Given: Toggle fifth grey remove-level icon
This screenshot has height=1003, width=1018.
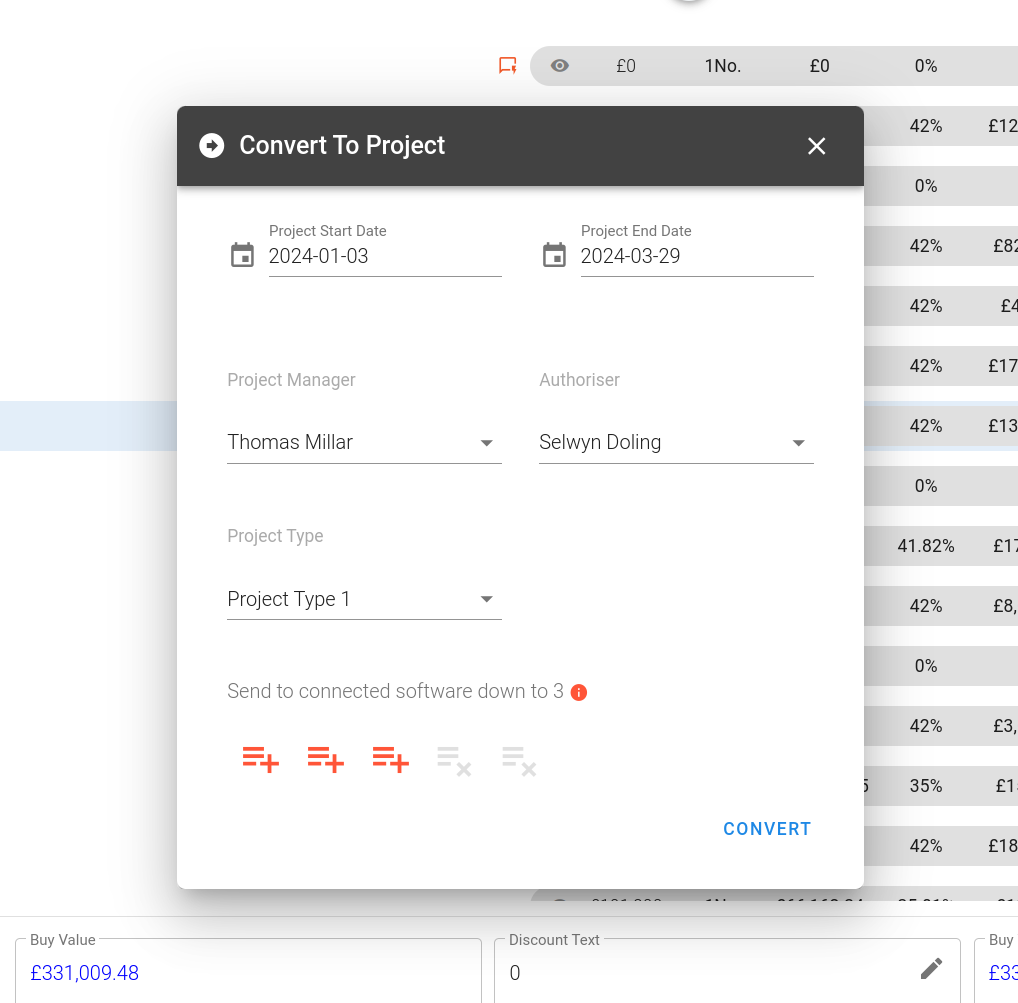Looking at the screenshot, I should [519, 761].
